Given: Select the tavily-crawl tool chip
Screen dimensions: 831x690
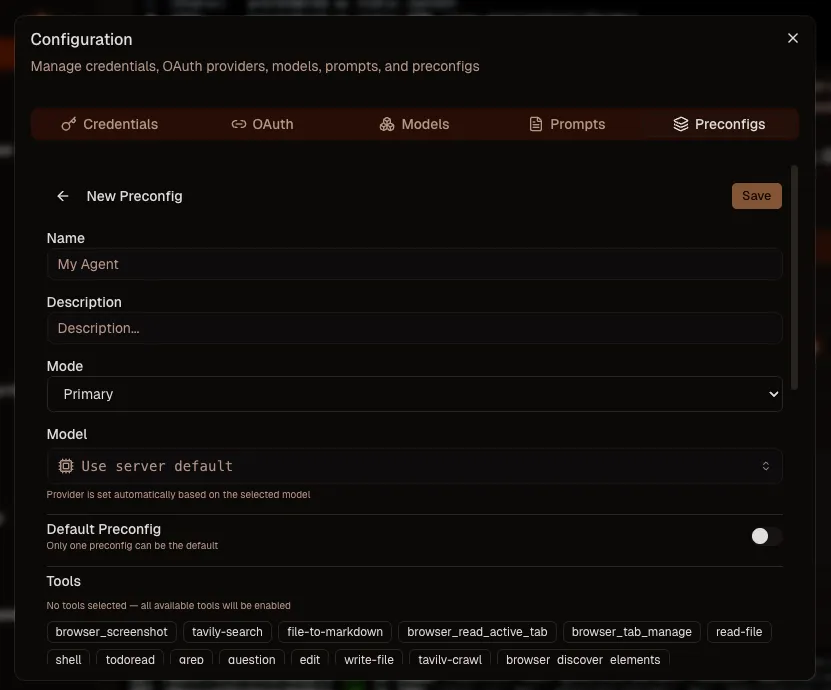Looking at the screenshot, I should coord(450,659).
